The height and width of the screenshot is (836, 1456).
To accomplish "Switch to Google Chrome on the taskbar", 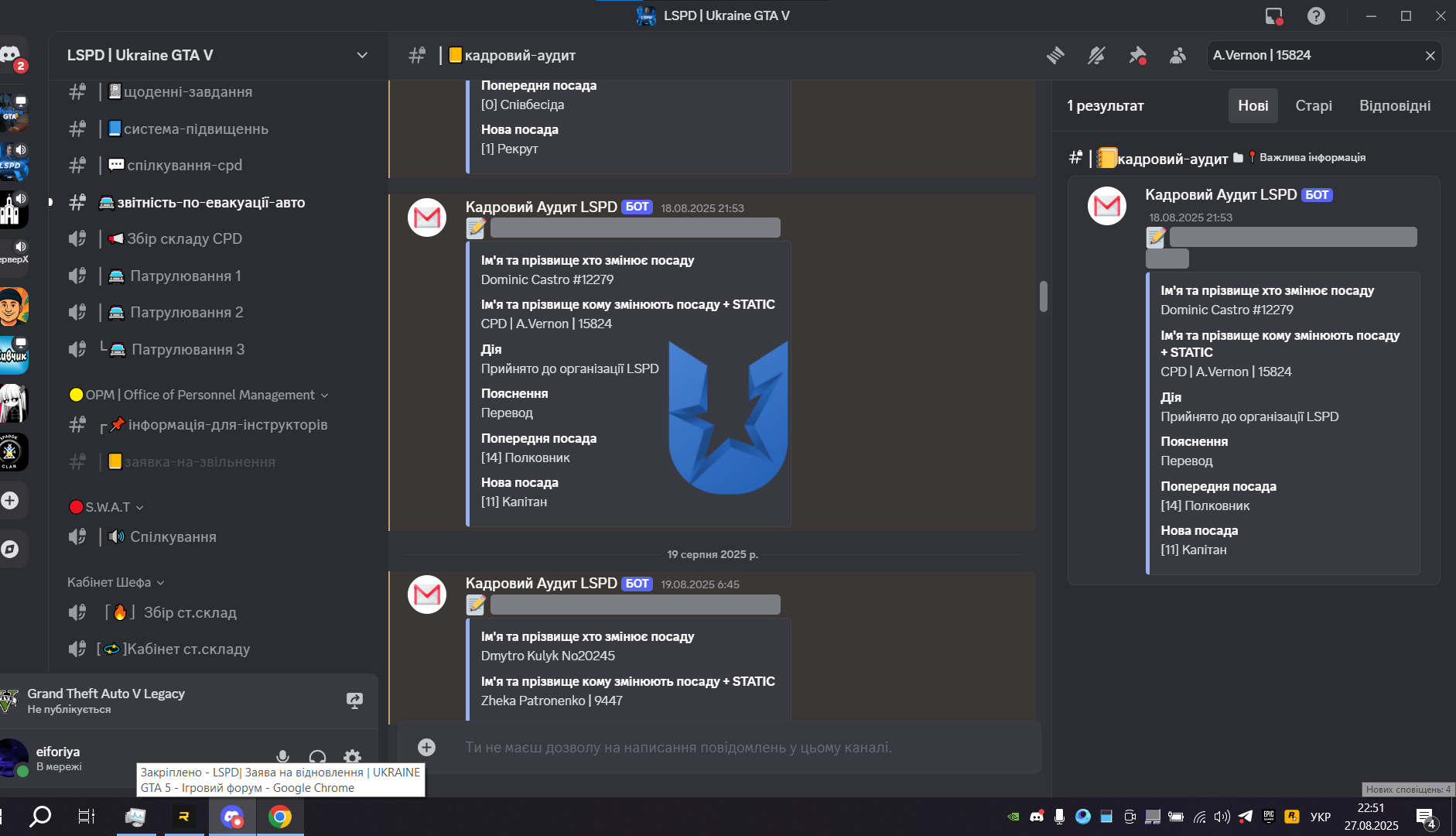I will (280, 817).
